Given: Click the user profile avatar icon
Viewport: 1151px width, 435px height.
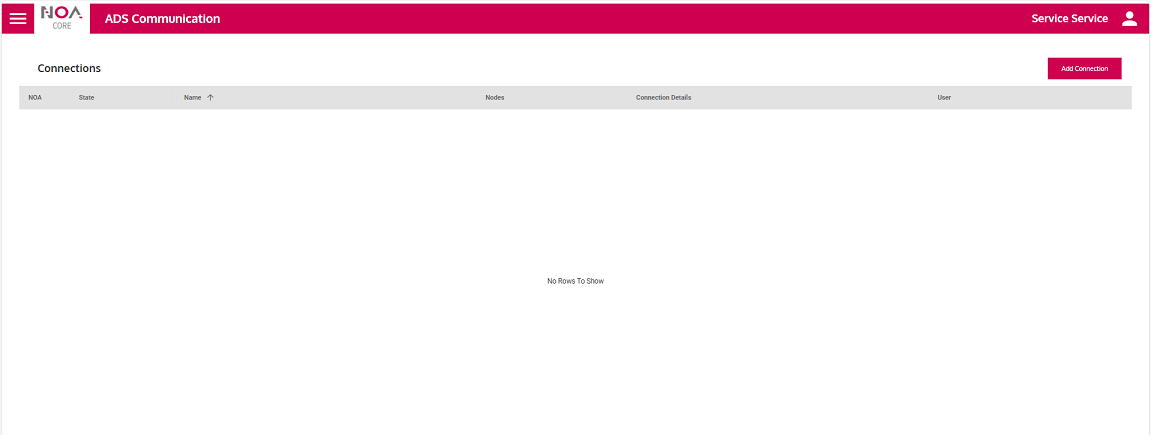Looking at the screenshot, I should click(1129, 19).
